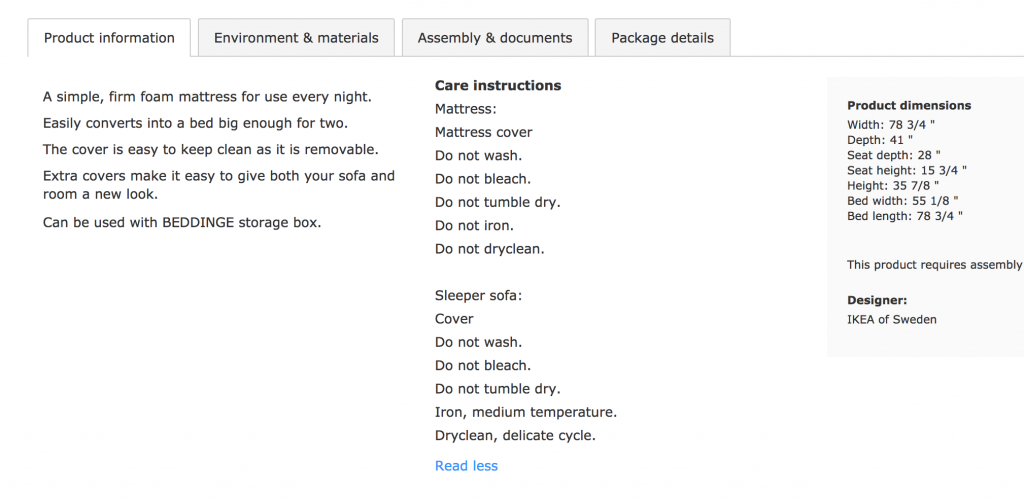The width and height of the screenshot is (1024, 501).
Task: Click the 'Do not dryclean.' line
Action: tap(489, 249)
